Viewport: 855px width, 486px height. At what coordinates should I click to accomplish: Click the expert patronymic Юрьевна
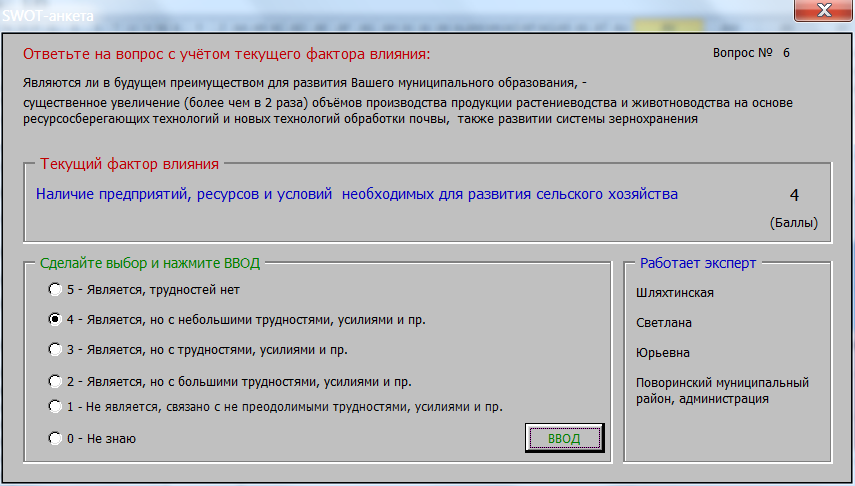click(663, 353)
